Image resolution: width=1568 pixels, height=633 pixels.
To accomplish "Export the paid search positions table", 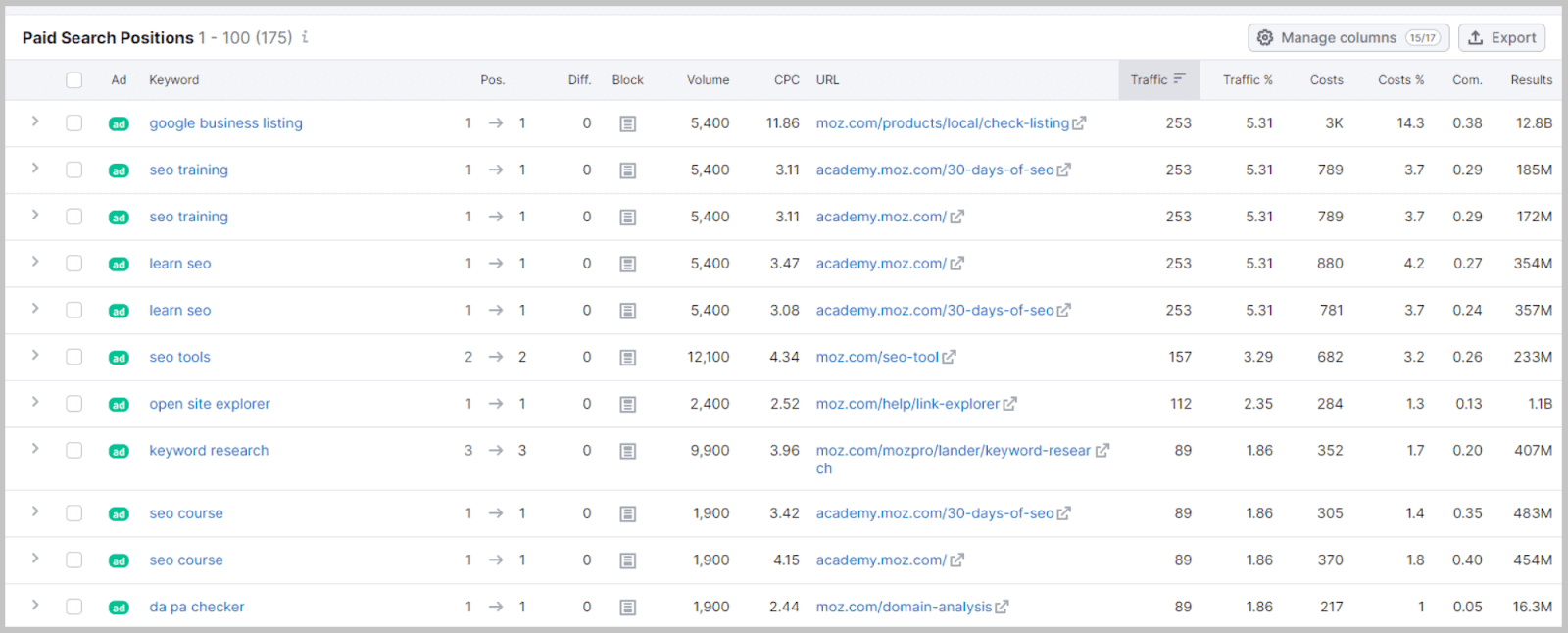I will pyautogui.click(x=1502, y=37).
